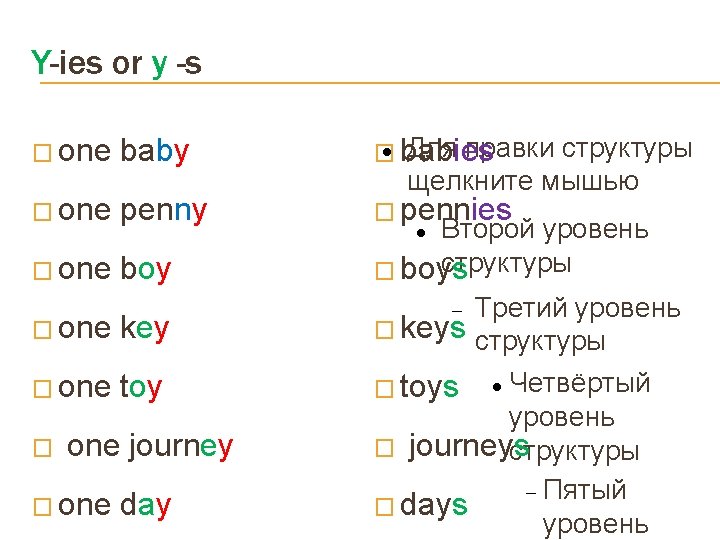
Task: Select the slide title 'Y-ies or y -s'
Action: 116,63
